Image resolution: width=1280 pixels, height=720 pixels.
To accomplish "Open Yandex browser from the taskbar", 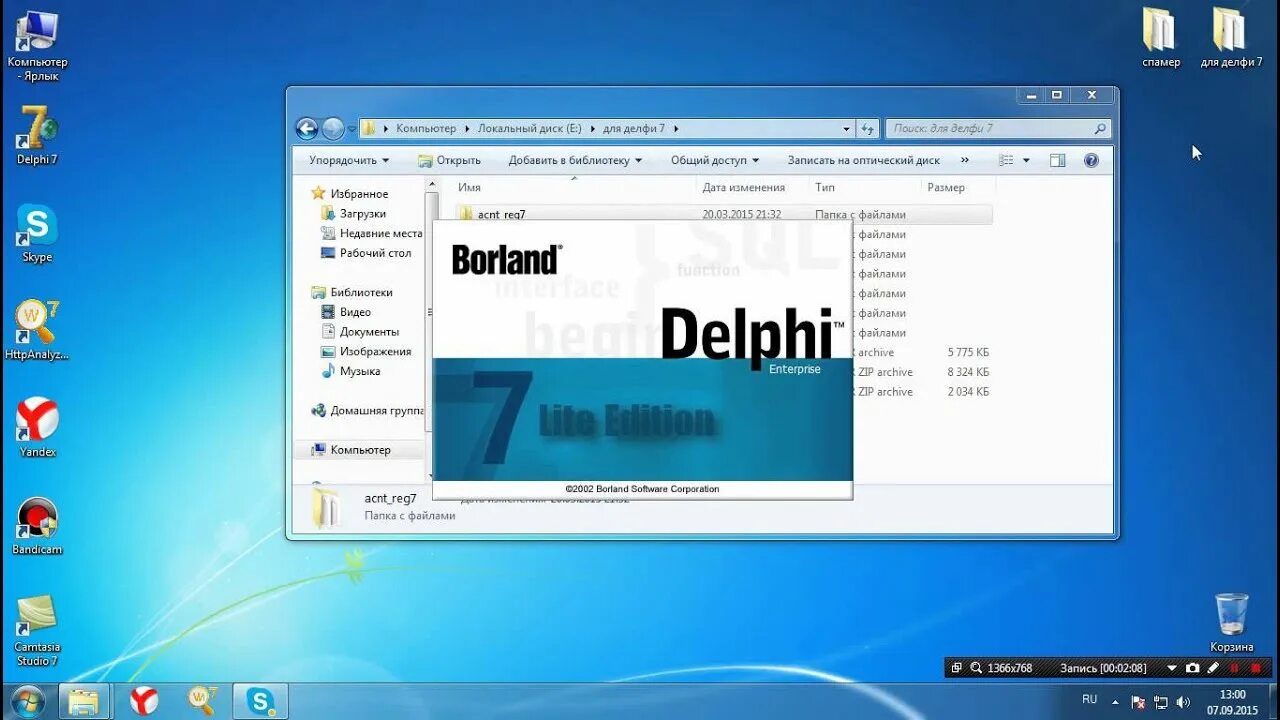I will click(144, 701).
